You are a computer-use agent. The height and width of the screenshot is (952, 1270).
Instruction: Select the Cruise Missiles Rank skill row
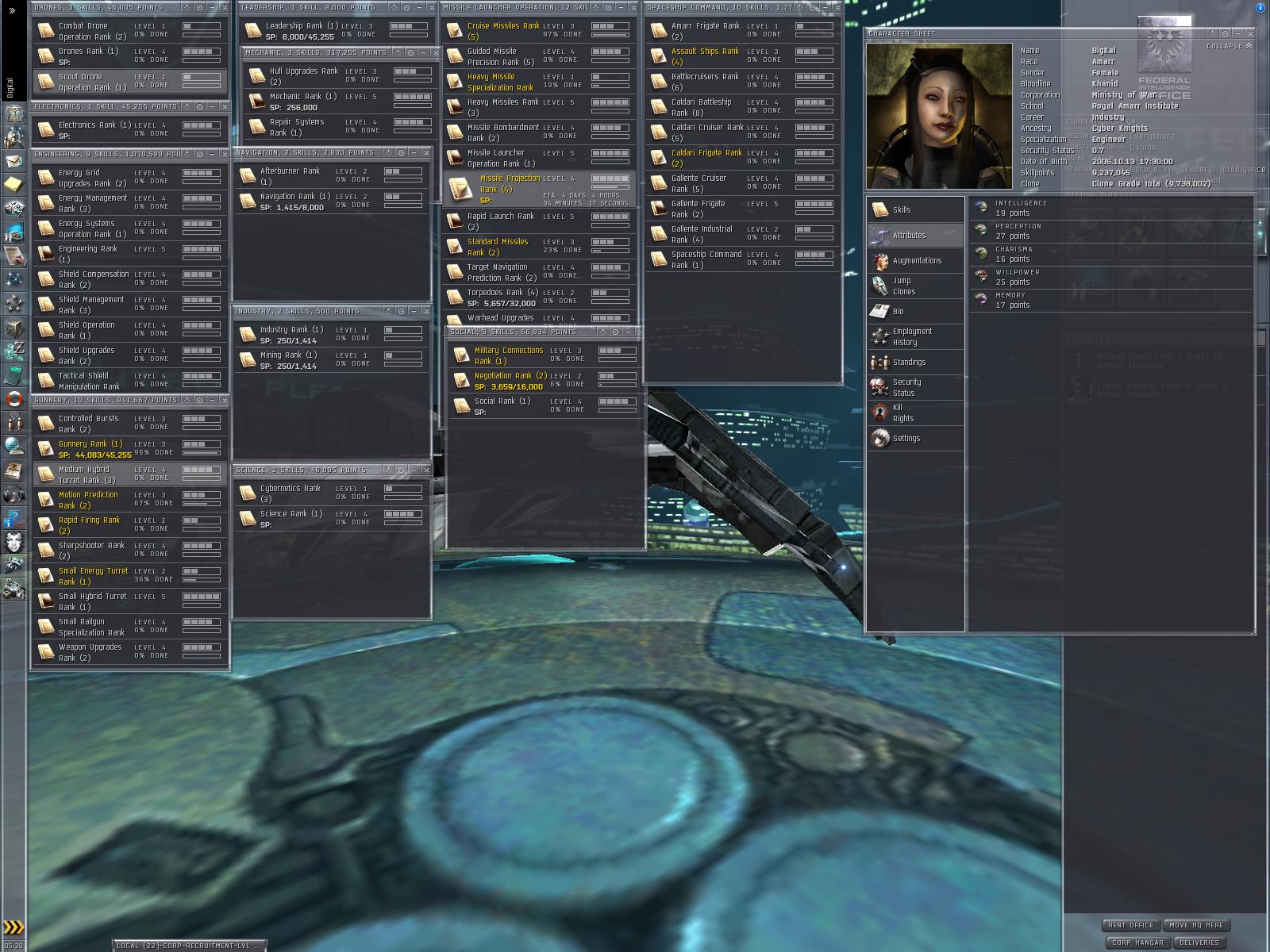tap(539, 31)
